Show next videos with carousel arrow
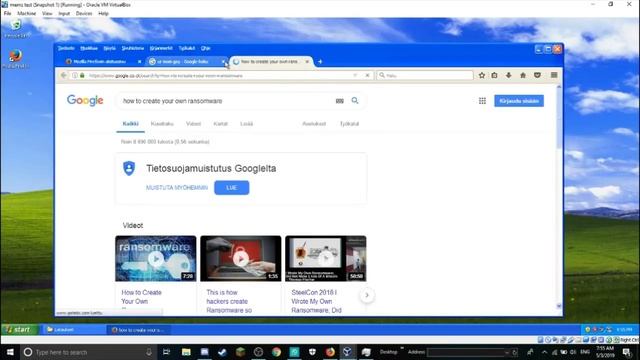This screenshot has width=640, height=360. click(x=367, y=295)
